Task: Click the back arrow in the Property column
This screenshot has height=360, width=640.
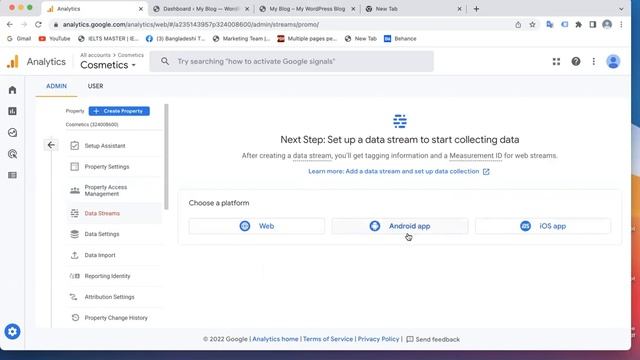Action: (x=51, y=145)
